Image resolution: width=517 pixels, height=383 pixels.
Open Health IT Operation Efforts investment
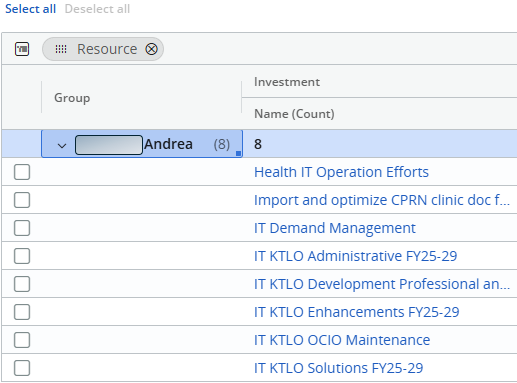click(341, 172)
